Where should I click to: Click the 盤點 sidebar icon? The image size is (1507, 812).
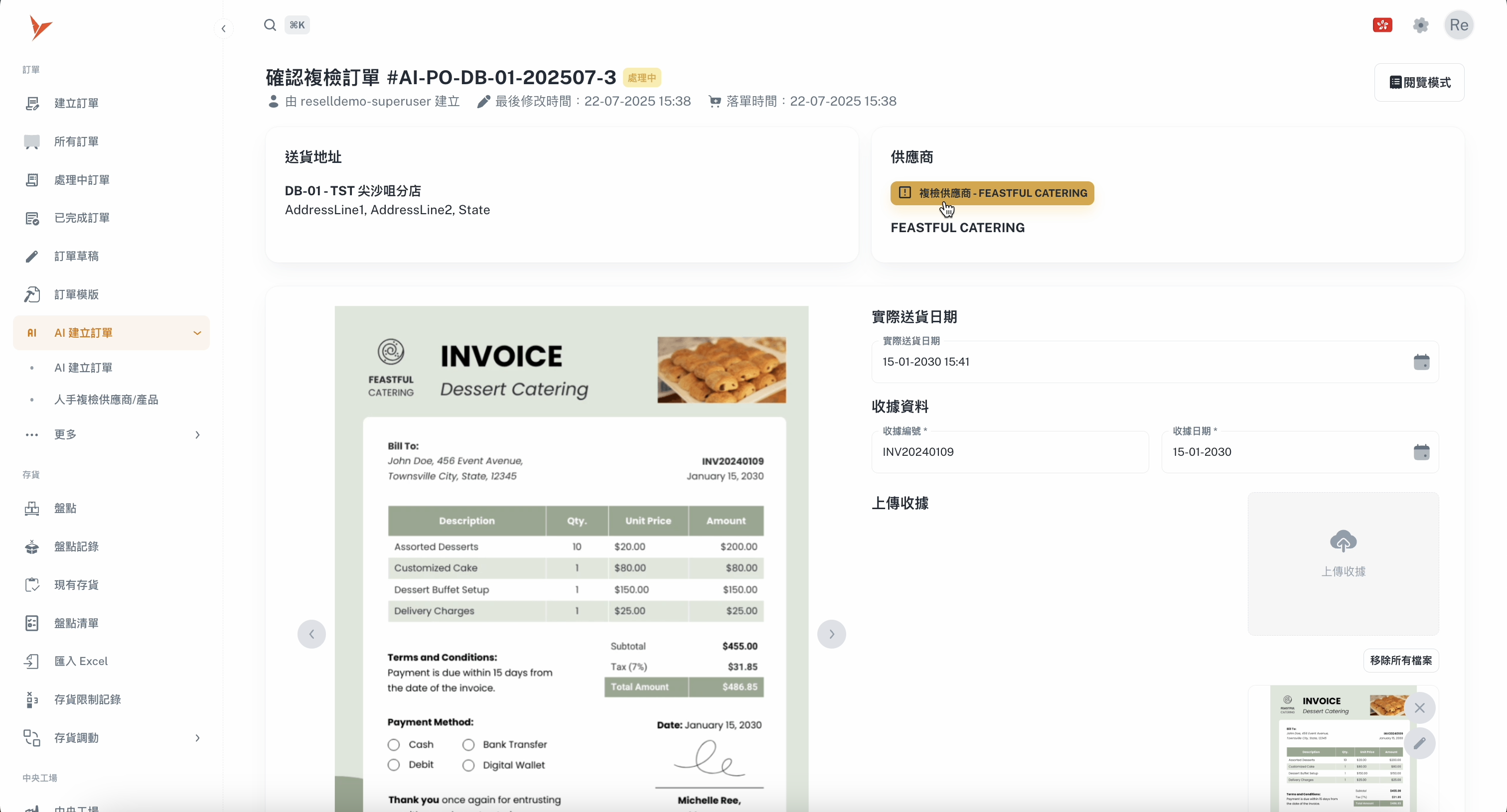click(32, 508)
